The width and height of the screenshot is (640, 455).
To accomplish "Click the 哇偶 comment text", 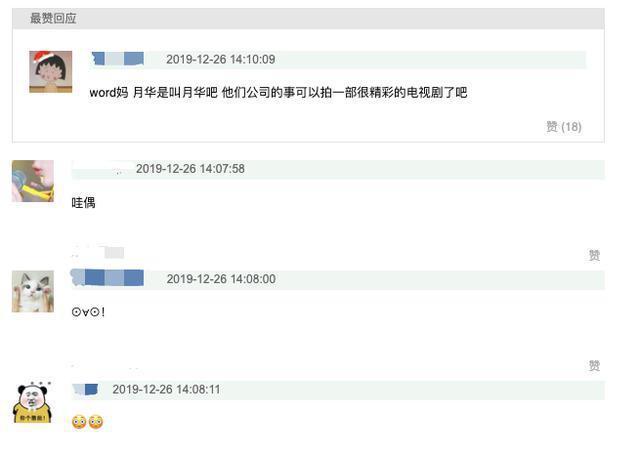I will pos(83,202).
